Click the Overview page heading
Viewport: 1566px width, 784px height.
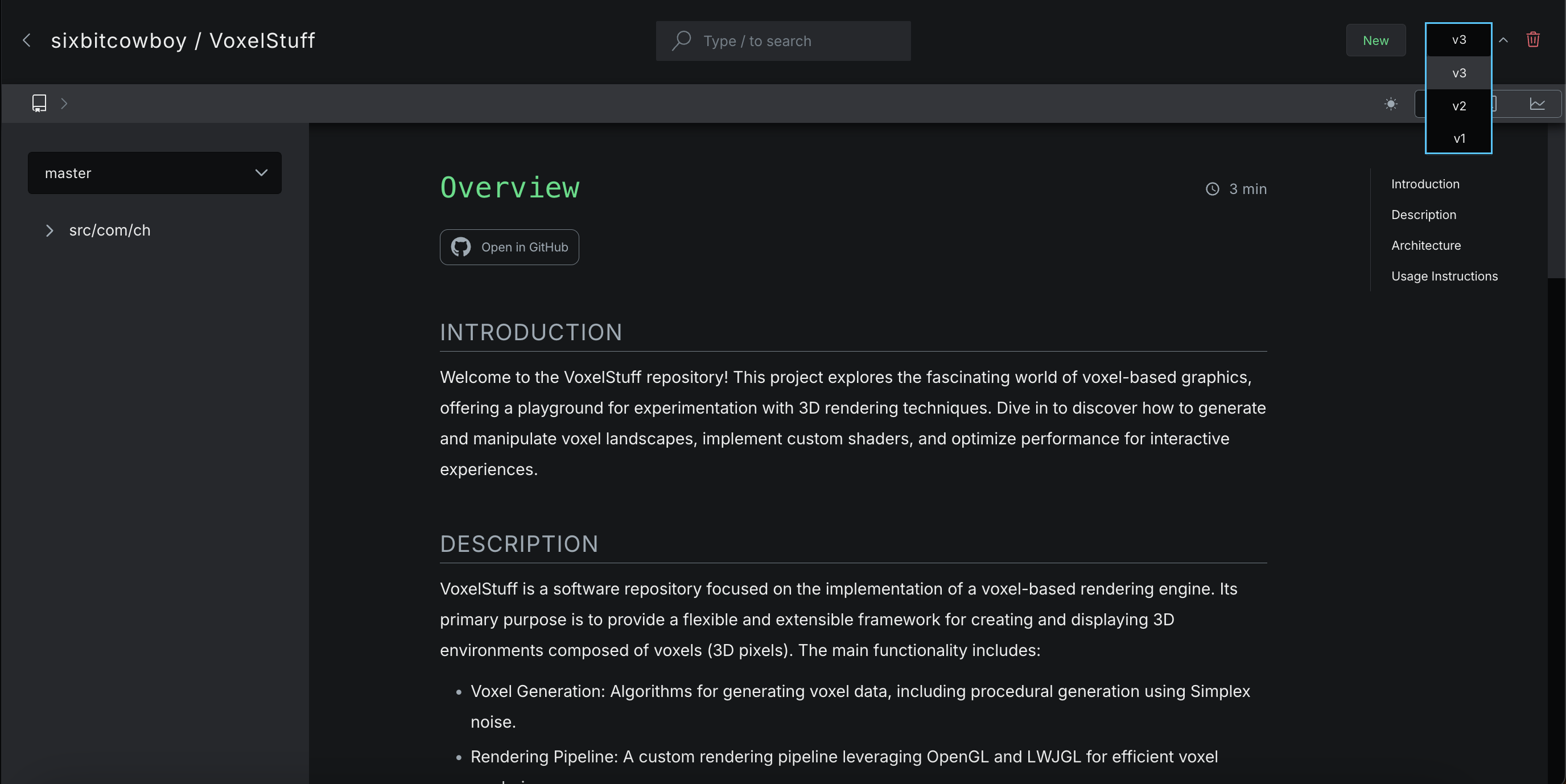[x=509, y=187]
